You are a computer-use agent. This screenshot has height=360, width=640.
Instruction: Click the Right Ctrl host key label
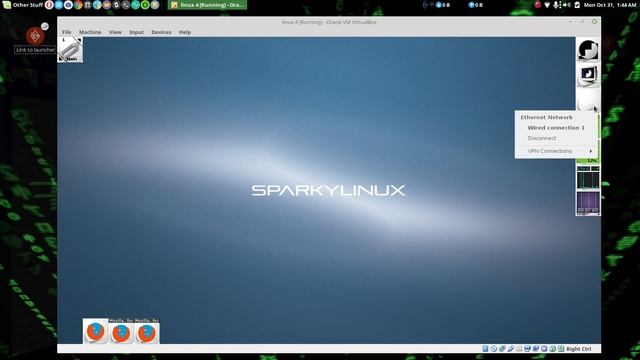pos(579,349)
